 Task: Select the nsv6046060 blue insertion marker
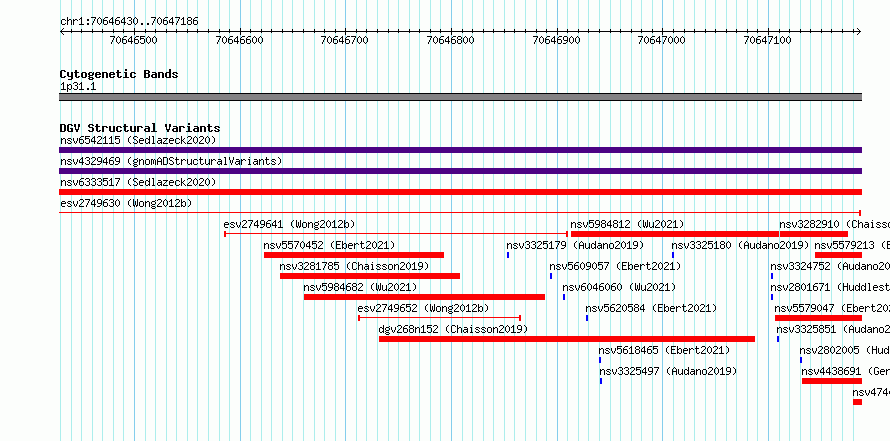pos(564,297)
